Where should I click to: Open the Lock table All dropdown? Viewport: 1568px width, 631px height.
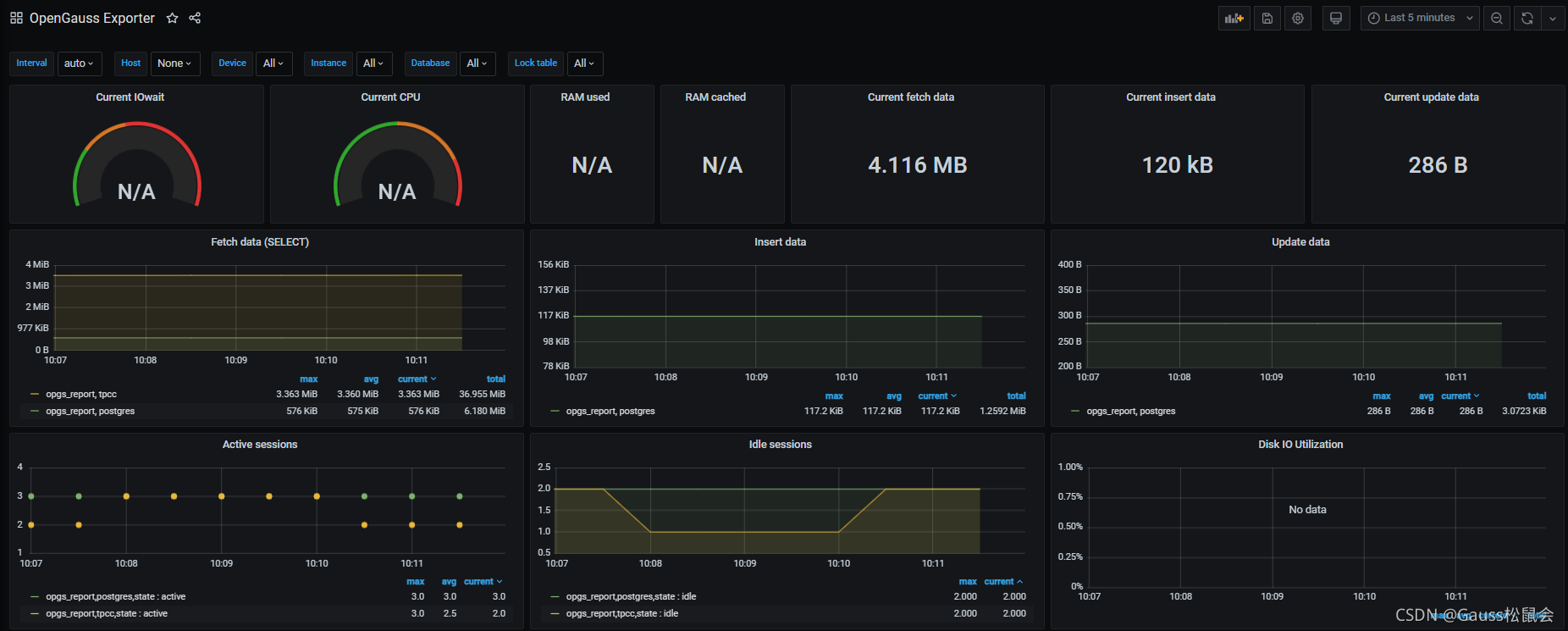point(584,64)
